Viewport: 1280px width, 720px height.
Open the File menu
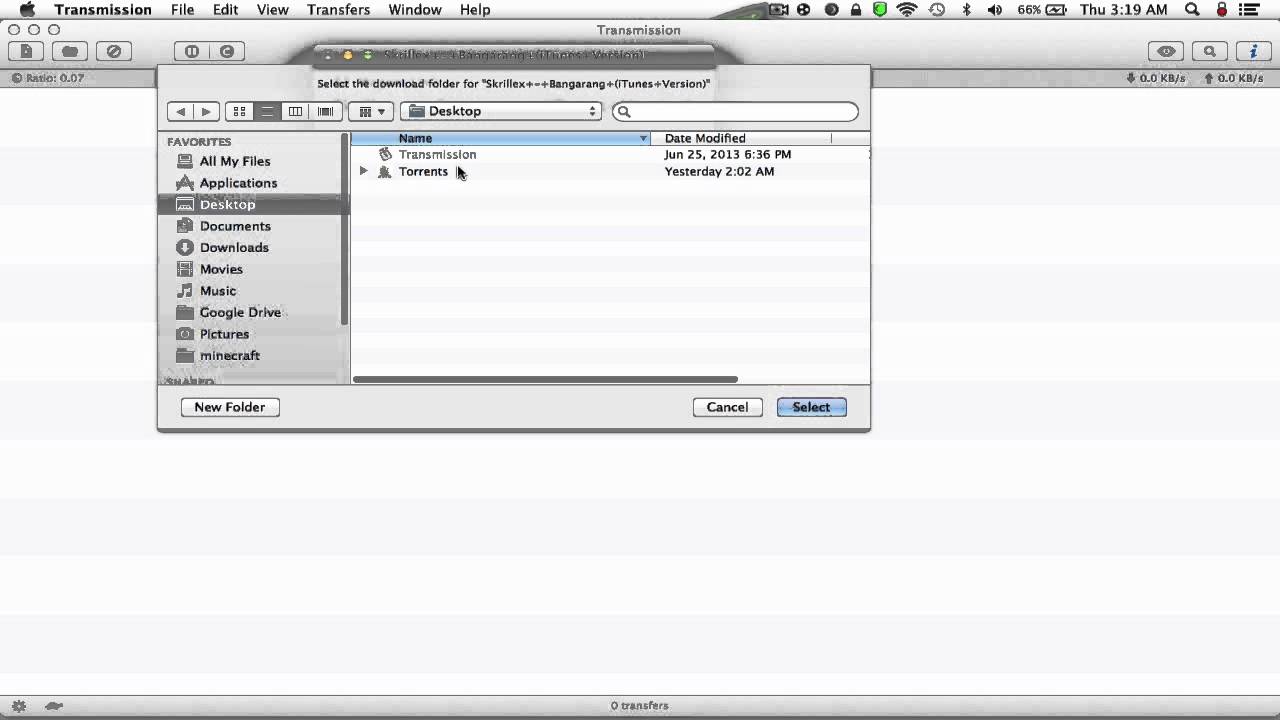pyautogui.click(x=182, y=10)
